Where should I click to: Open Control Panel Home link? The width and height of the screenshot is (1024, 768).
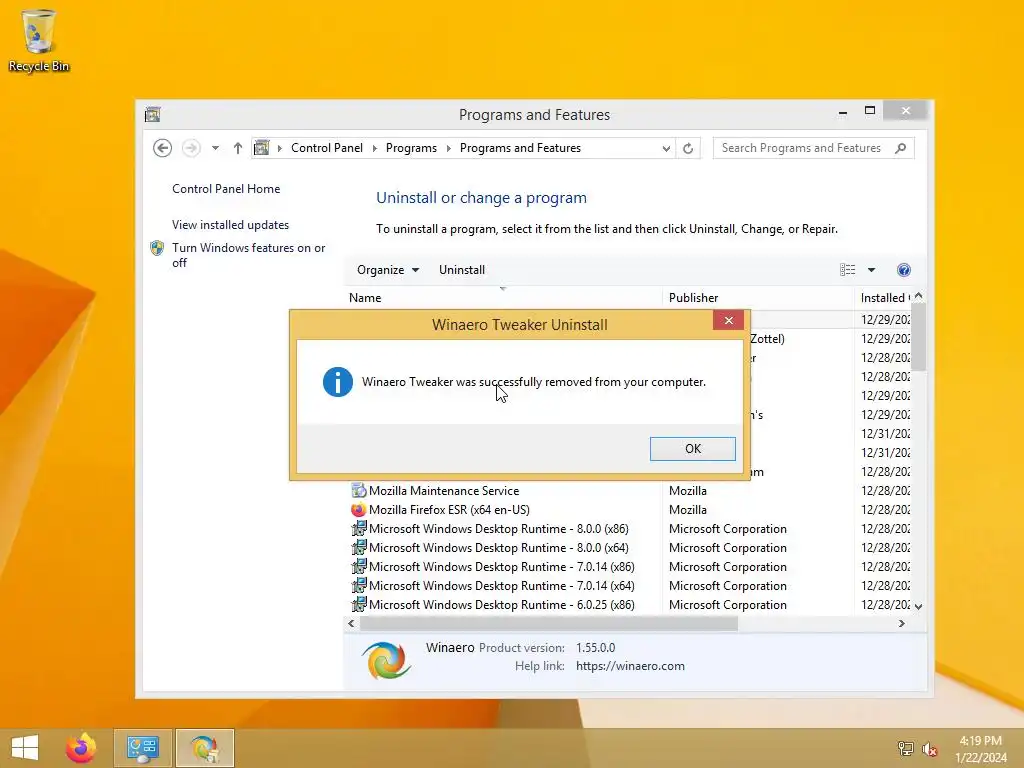pos(226,189)
